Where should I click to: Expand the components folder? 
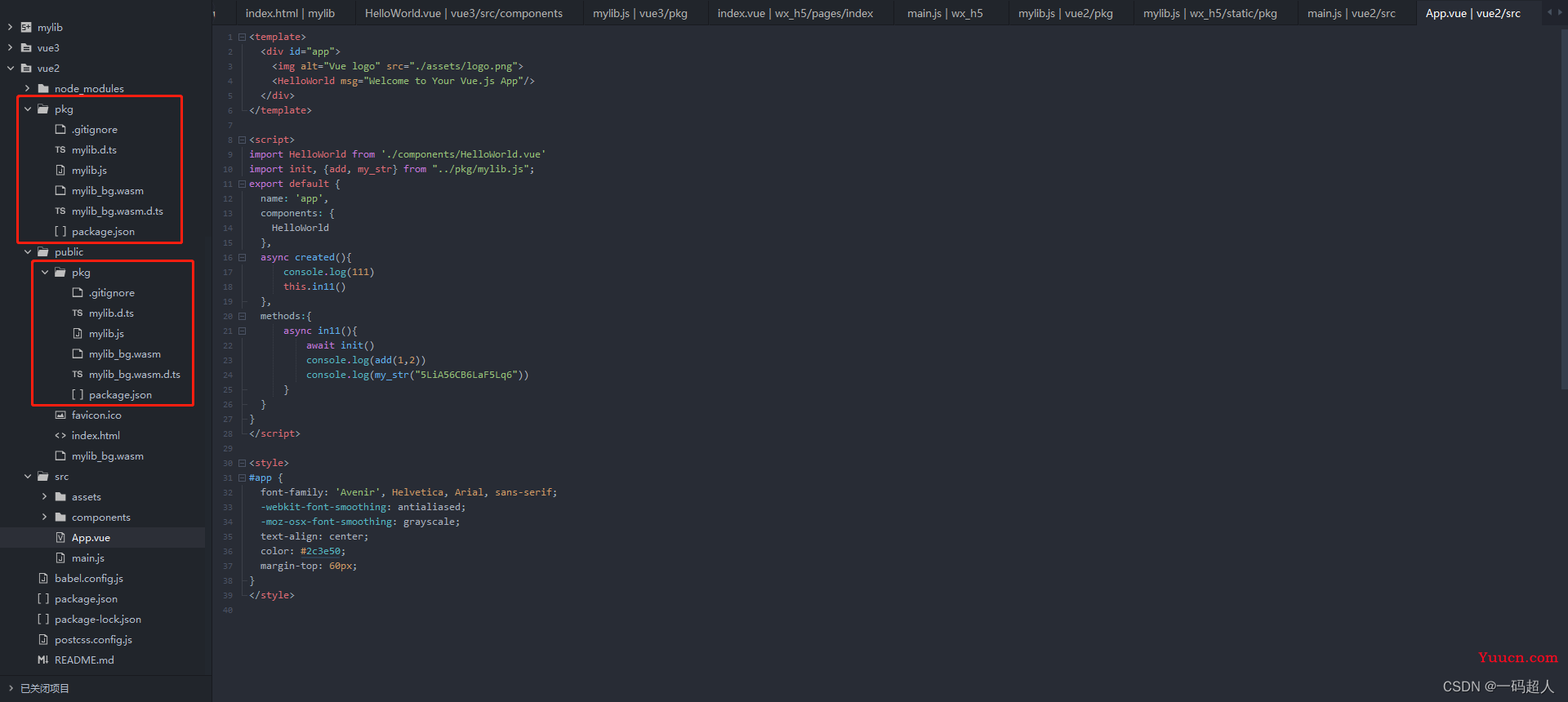44,517
